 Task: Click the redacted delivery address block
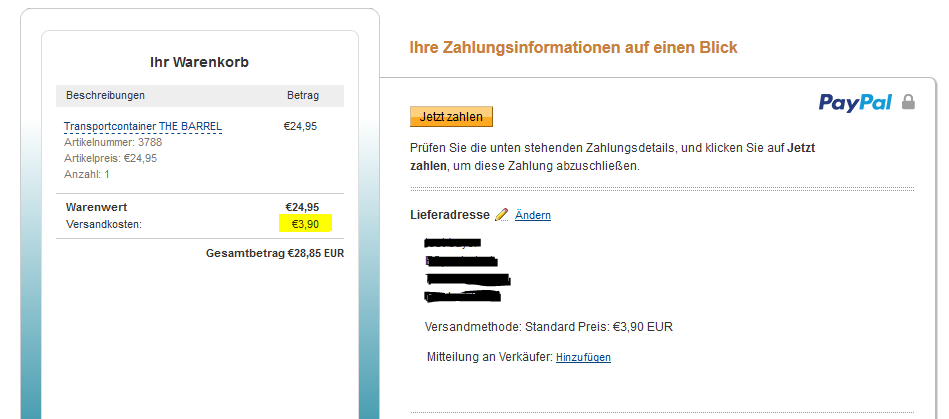pos(465,270)
